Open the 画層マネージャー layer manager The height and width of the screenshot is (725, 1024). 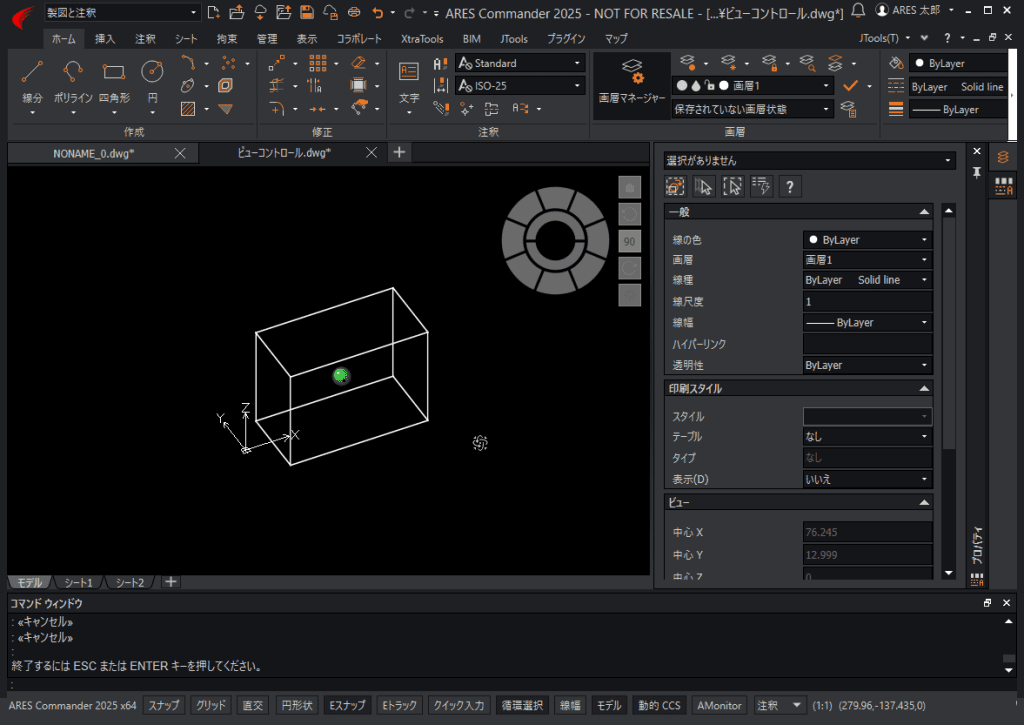(x=631, y=82)
